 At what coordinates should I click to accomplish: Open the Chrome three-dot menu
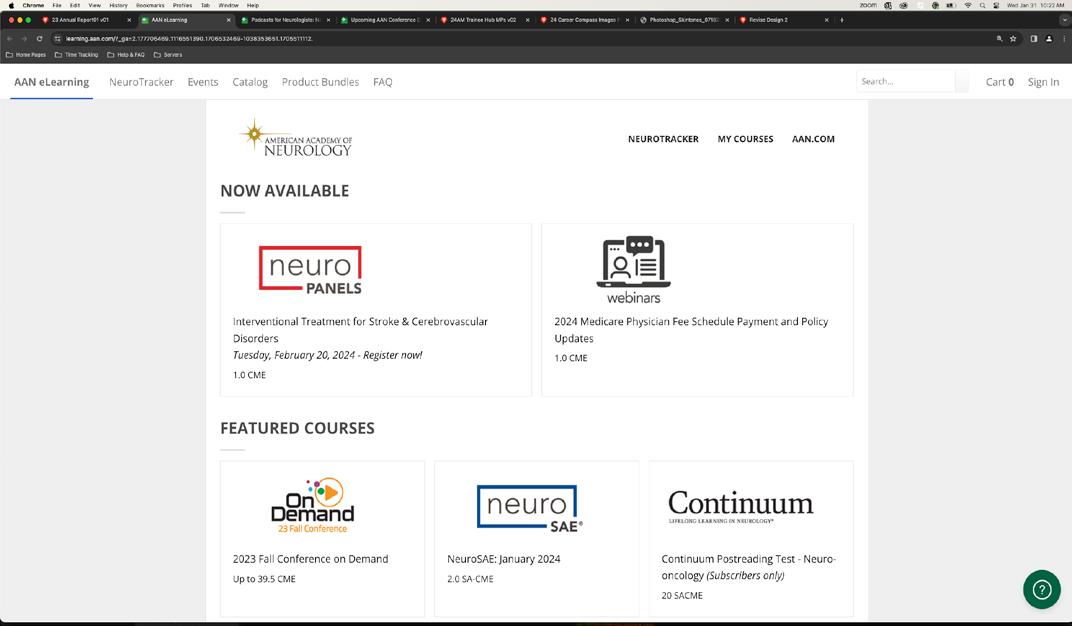1064,39
